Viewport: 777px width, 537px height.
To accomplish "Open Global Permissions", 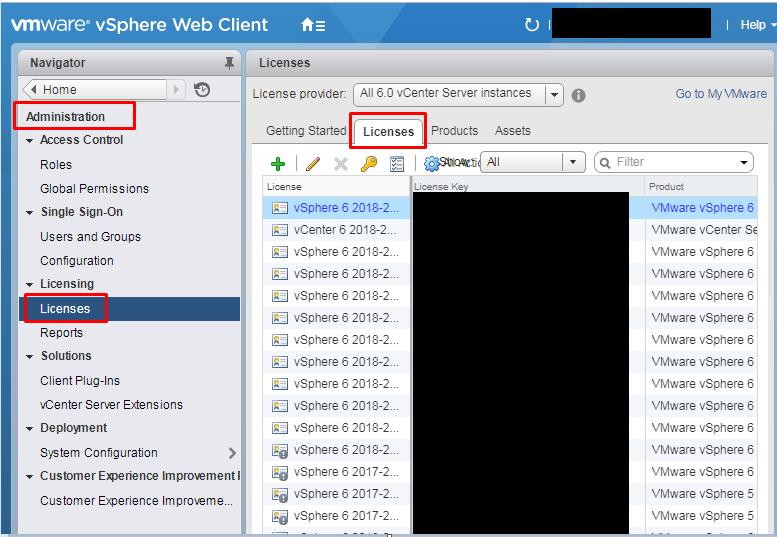I will pyautogui.click(x=94, y=189).
